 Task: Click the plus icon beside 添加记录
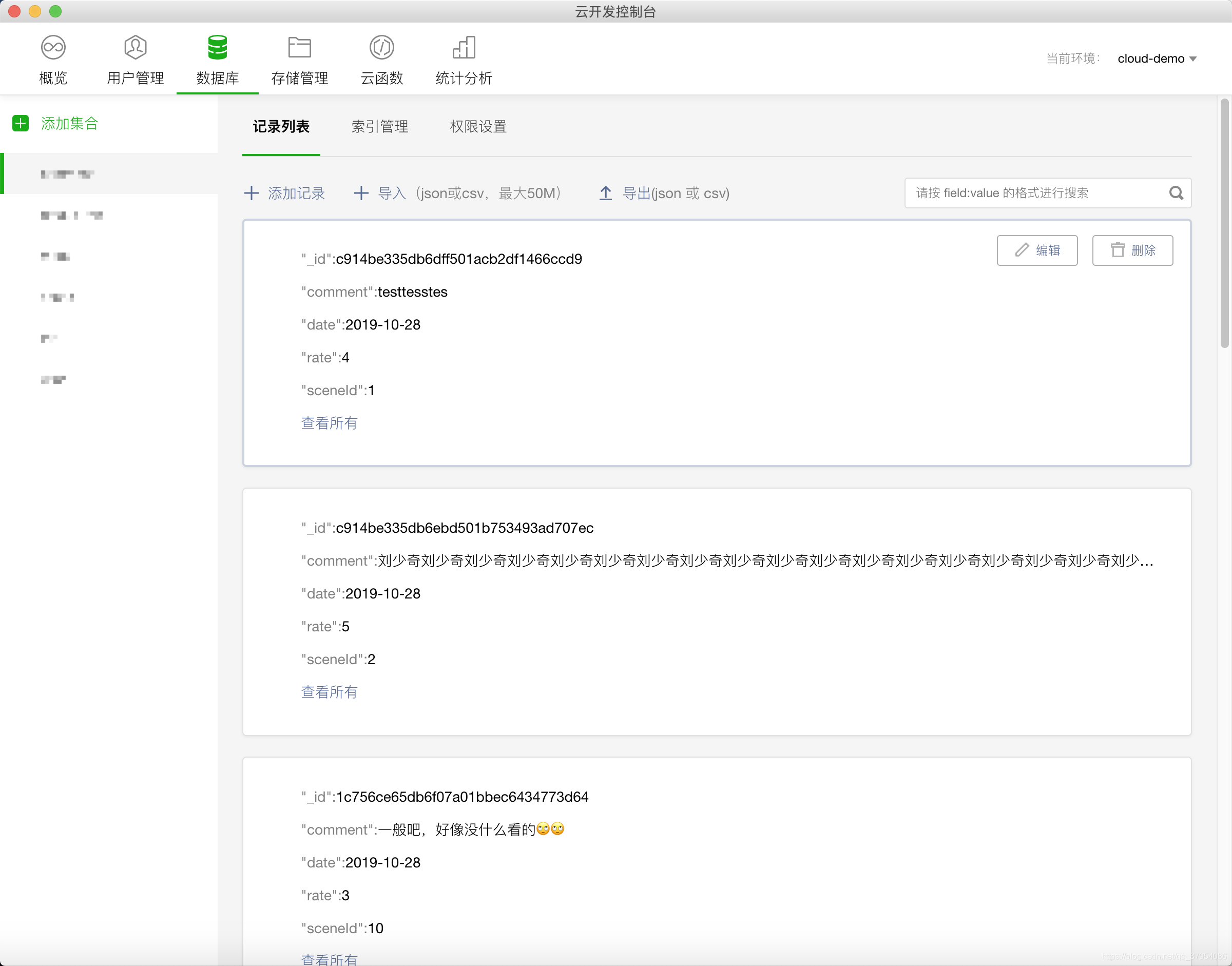pos(251,194)
